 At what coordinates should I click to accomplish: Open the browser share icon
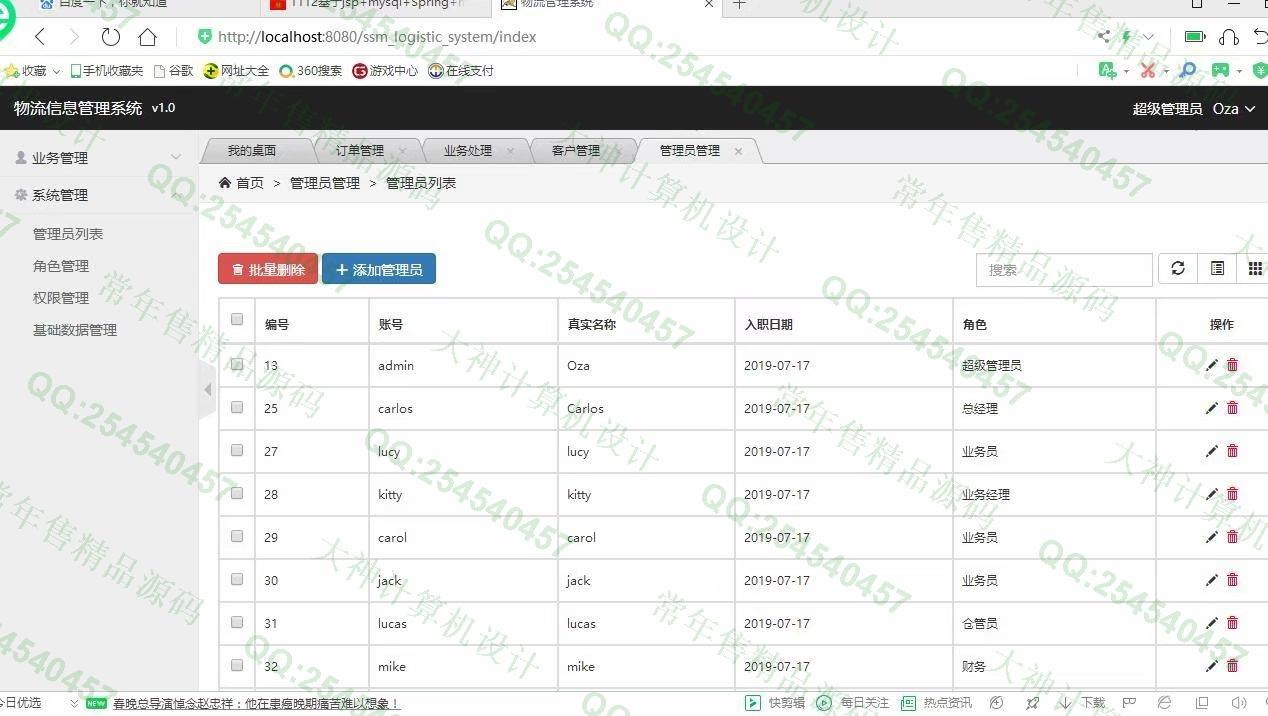point(1103,37)
